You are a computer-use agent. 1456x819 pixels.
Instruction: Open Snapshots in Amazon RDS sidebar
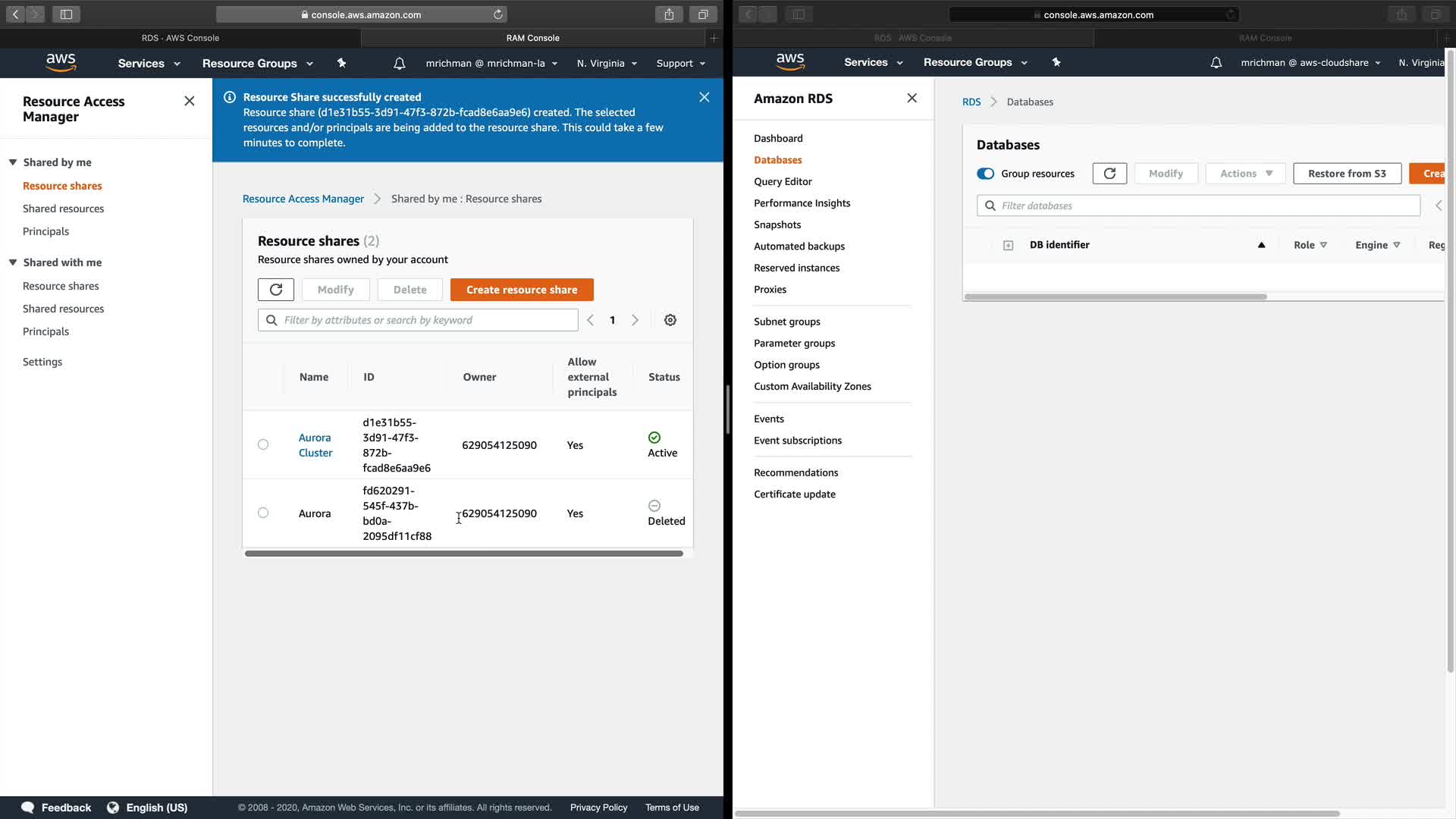coord(777,224)
